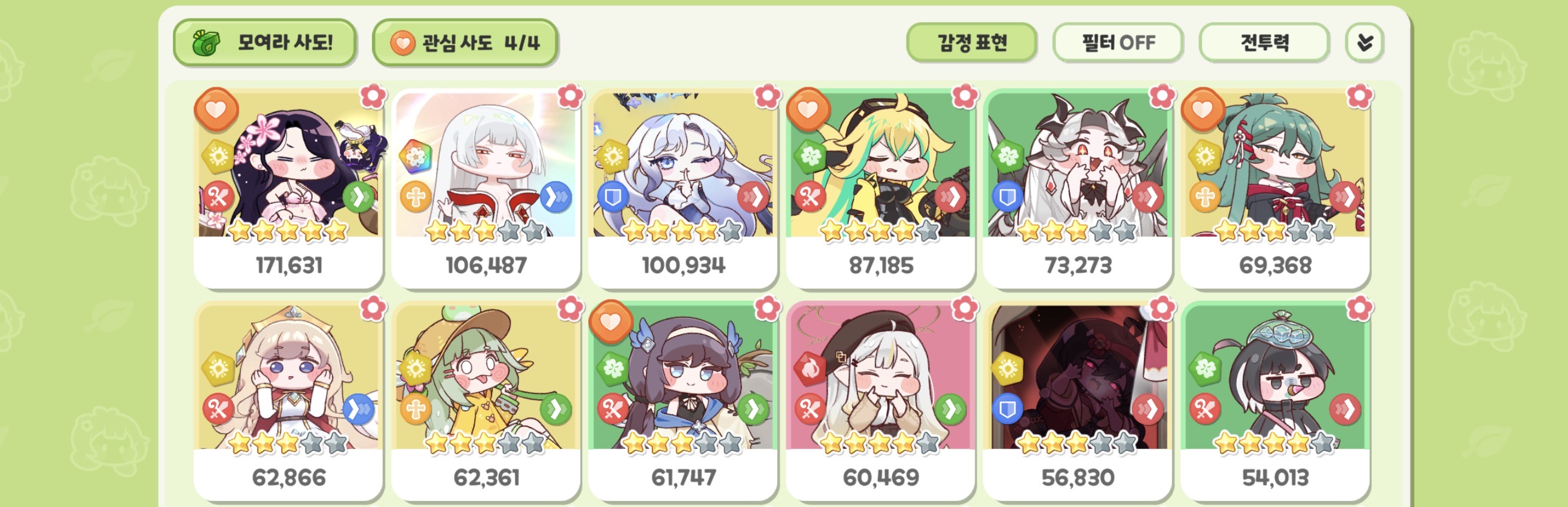
Task: Expand sort order with double-chevron button
Action: tap(1364, 42)
